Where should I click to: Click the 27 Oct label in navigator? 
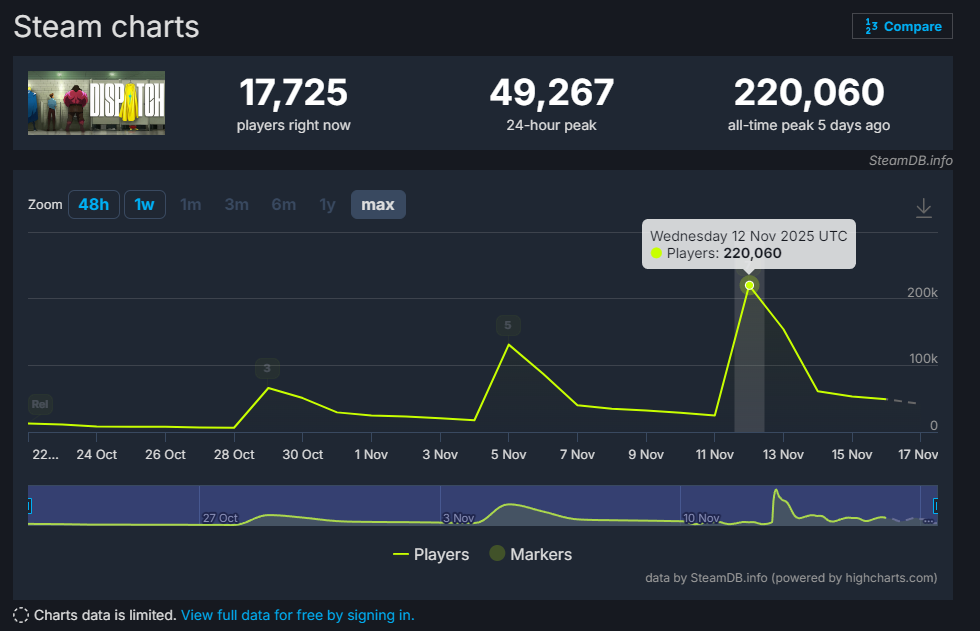220,518
